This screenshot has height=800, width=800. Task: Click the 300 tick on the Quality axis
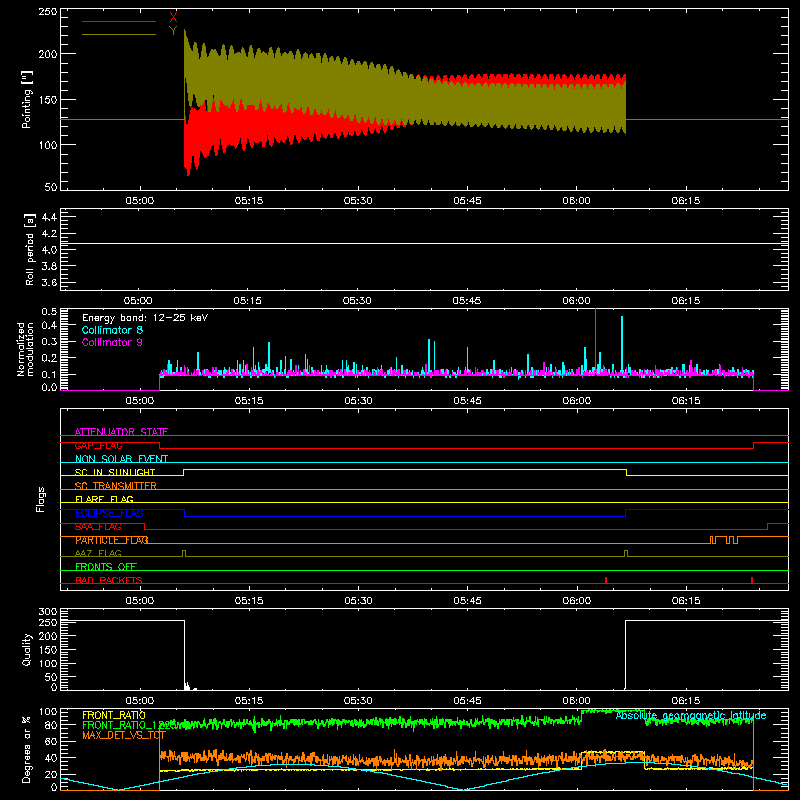[48, 612]
